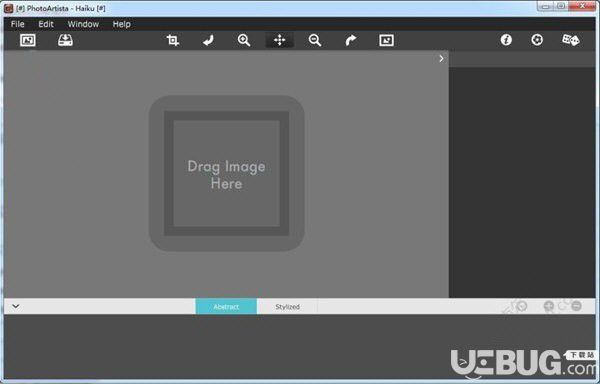Open the Window menu
Screen dimensions: 600x384
(x=83, y=24)
